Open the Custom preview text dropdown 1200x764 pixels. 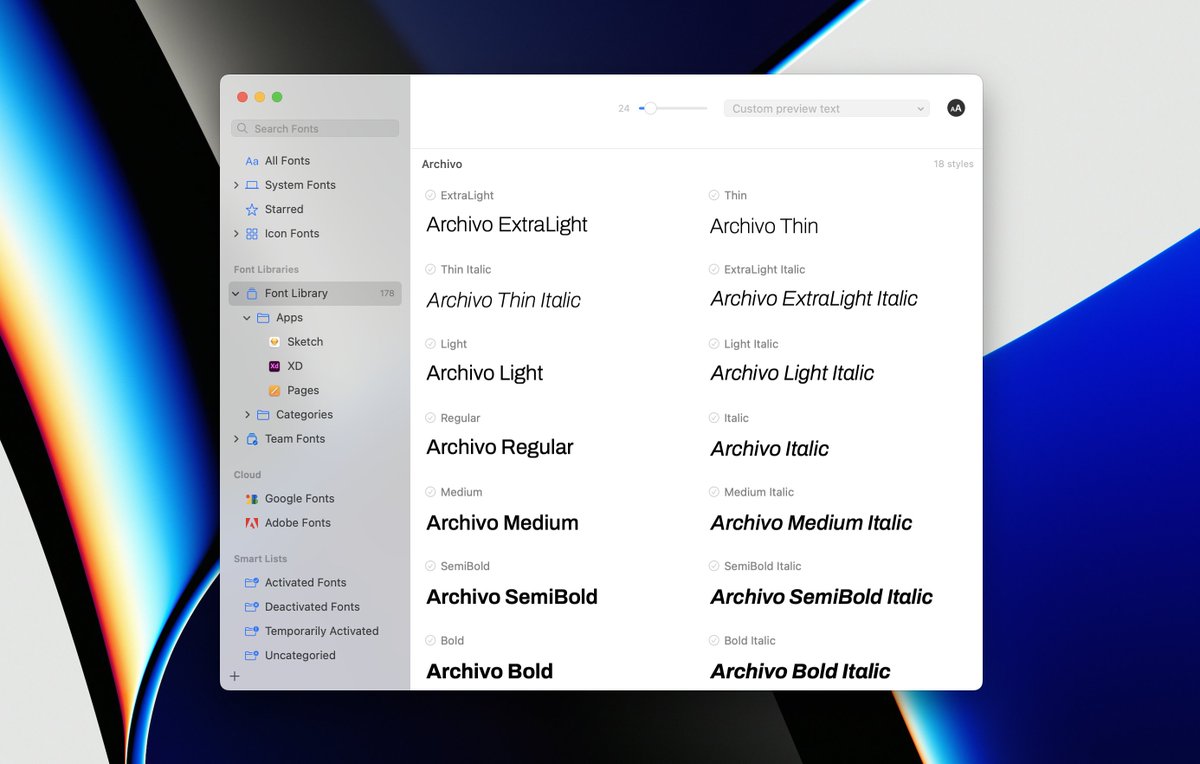coord(826,109)
